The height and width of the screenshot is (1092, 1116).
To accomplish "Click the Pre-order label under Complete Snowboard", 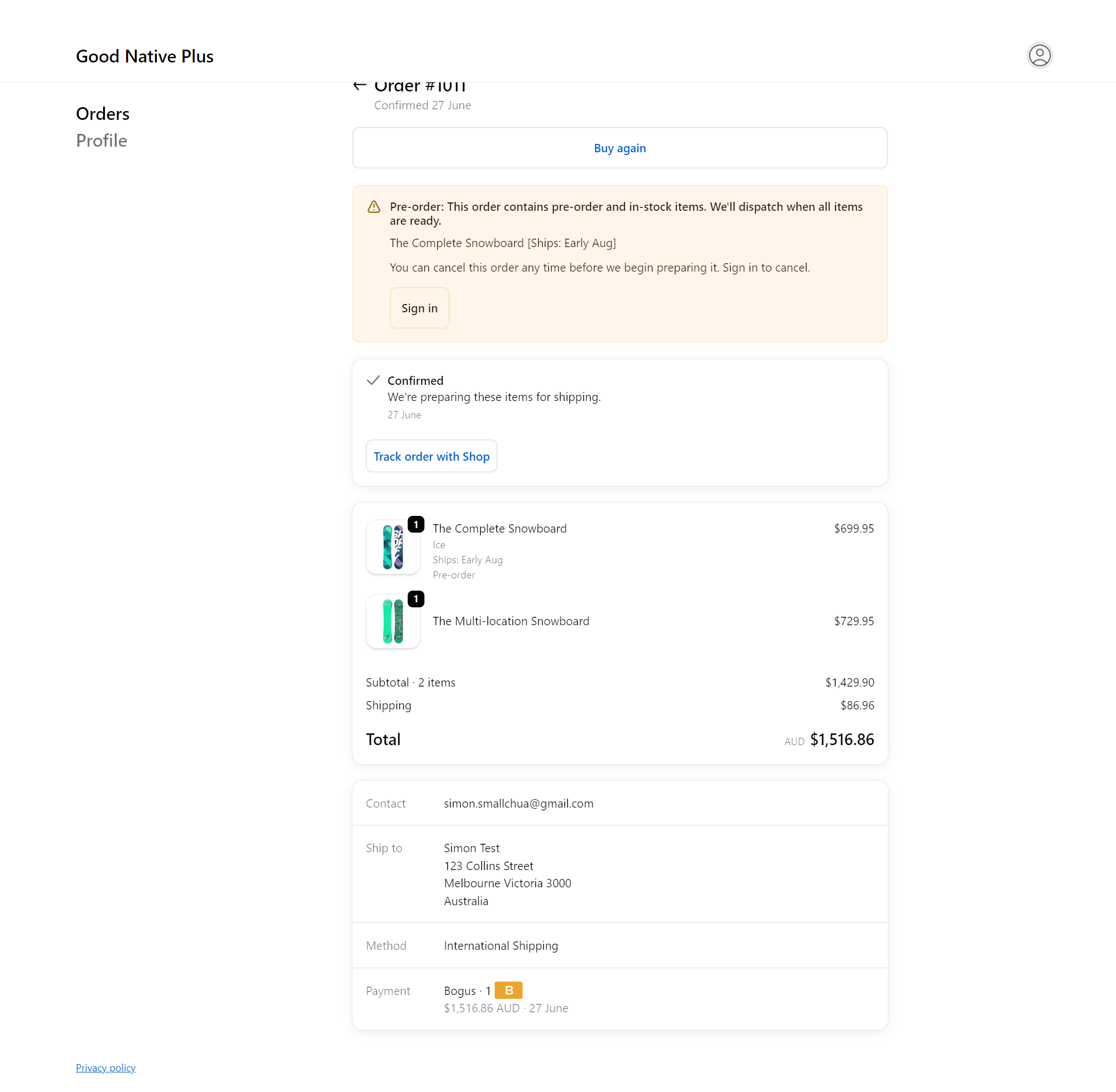I will pos(453,574).
